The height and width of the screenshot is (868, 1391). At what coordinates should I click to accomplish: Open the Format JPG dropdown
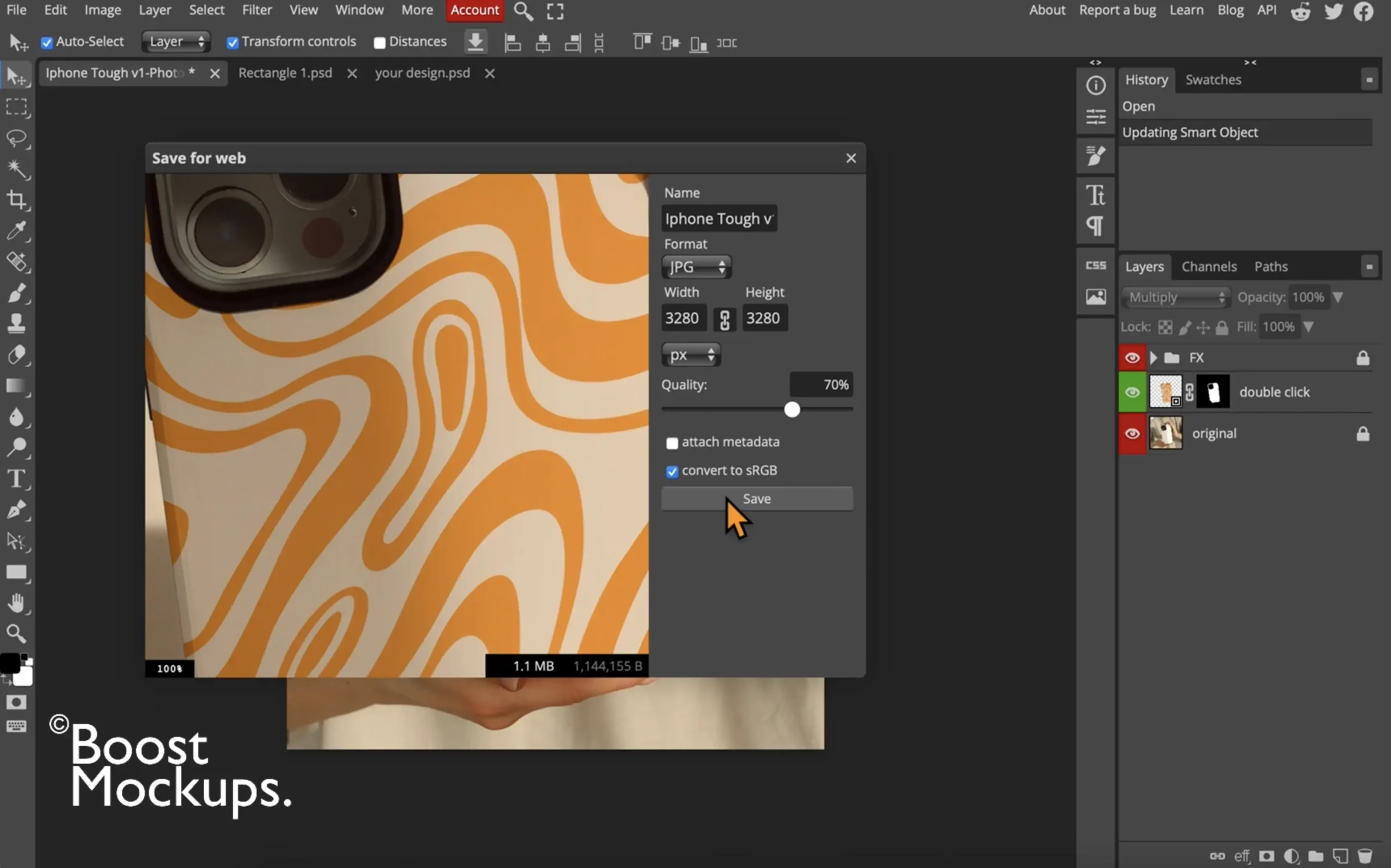coord(697,267)
